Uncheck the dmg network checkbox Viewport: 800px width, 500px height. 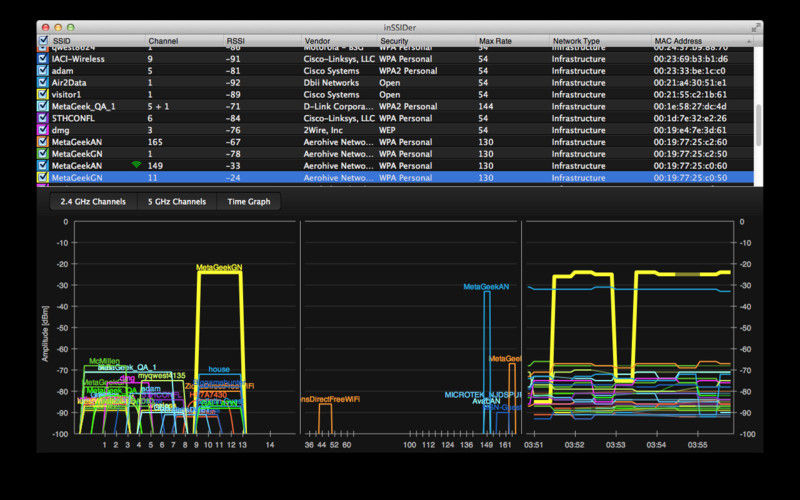43,130
